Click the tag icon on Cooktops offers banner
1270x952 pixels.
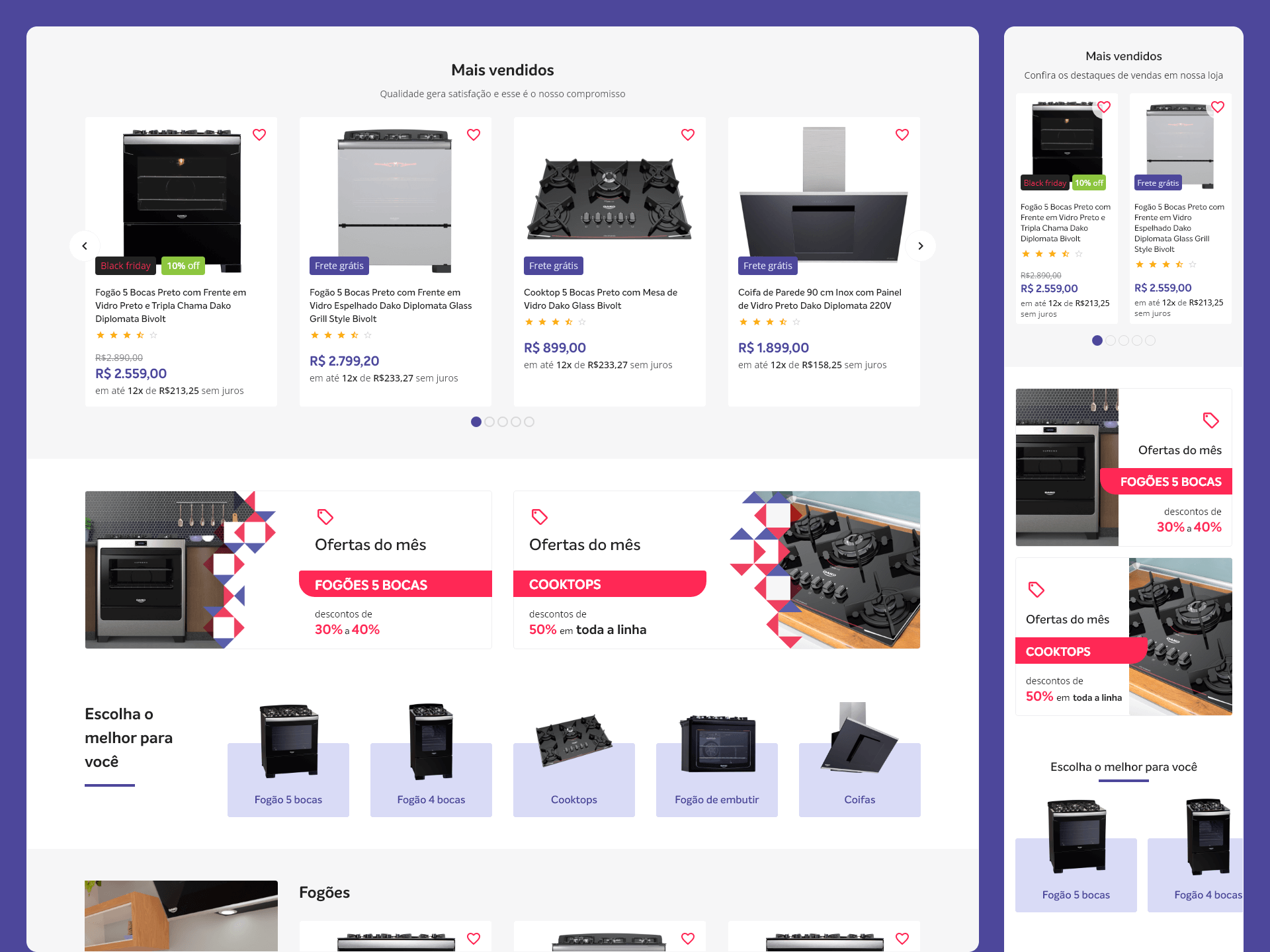point(540,516)
